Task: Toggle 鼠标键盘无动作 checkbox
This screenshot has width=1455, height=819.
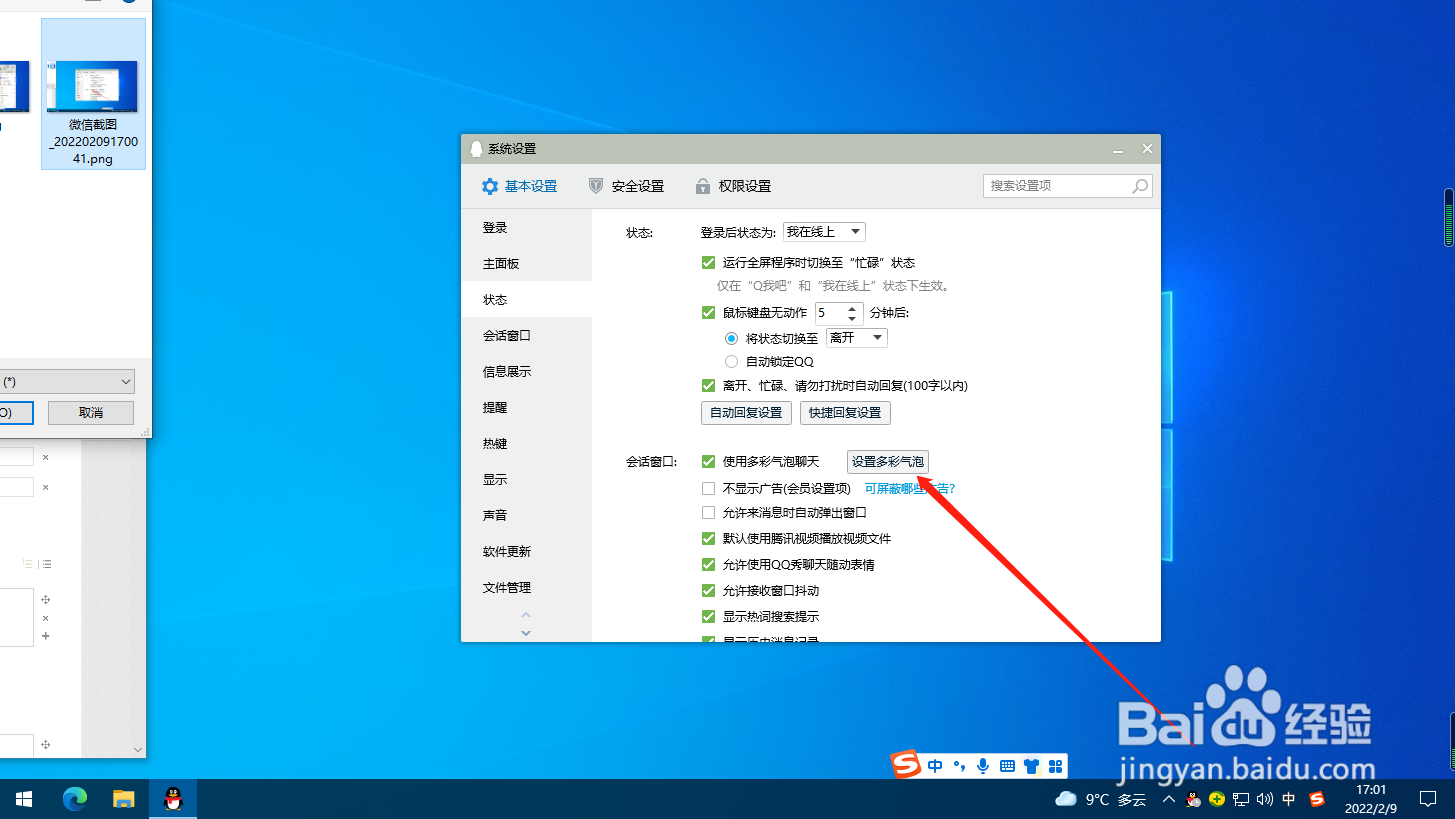Action: tap(709, 313)
